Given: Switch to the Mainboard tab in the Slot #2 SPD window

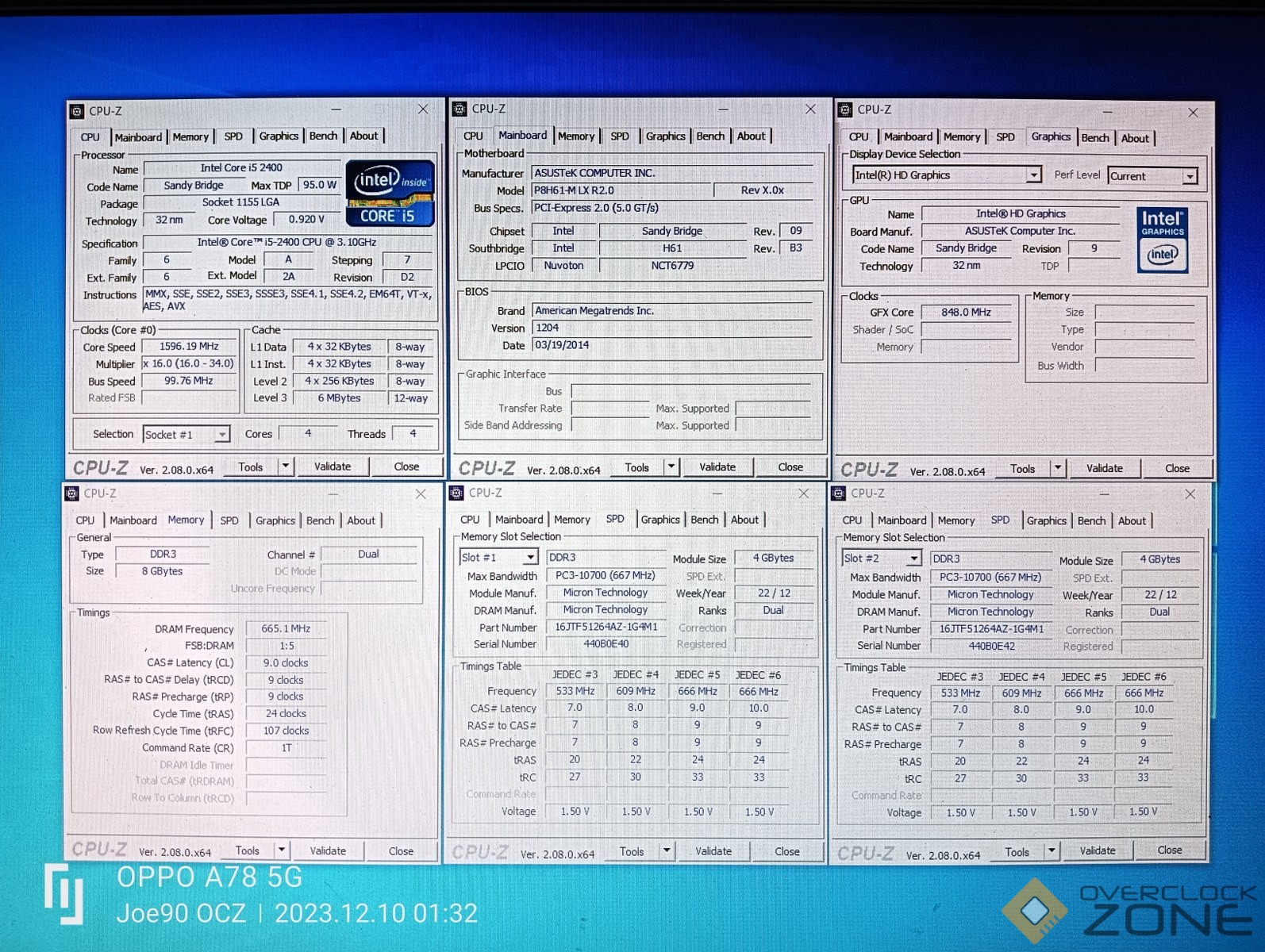Looking at the screenshot, I should pos(902,521).
